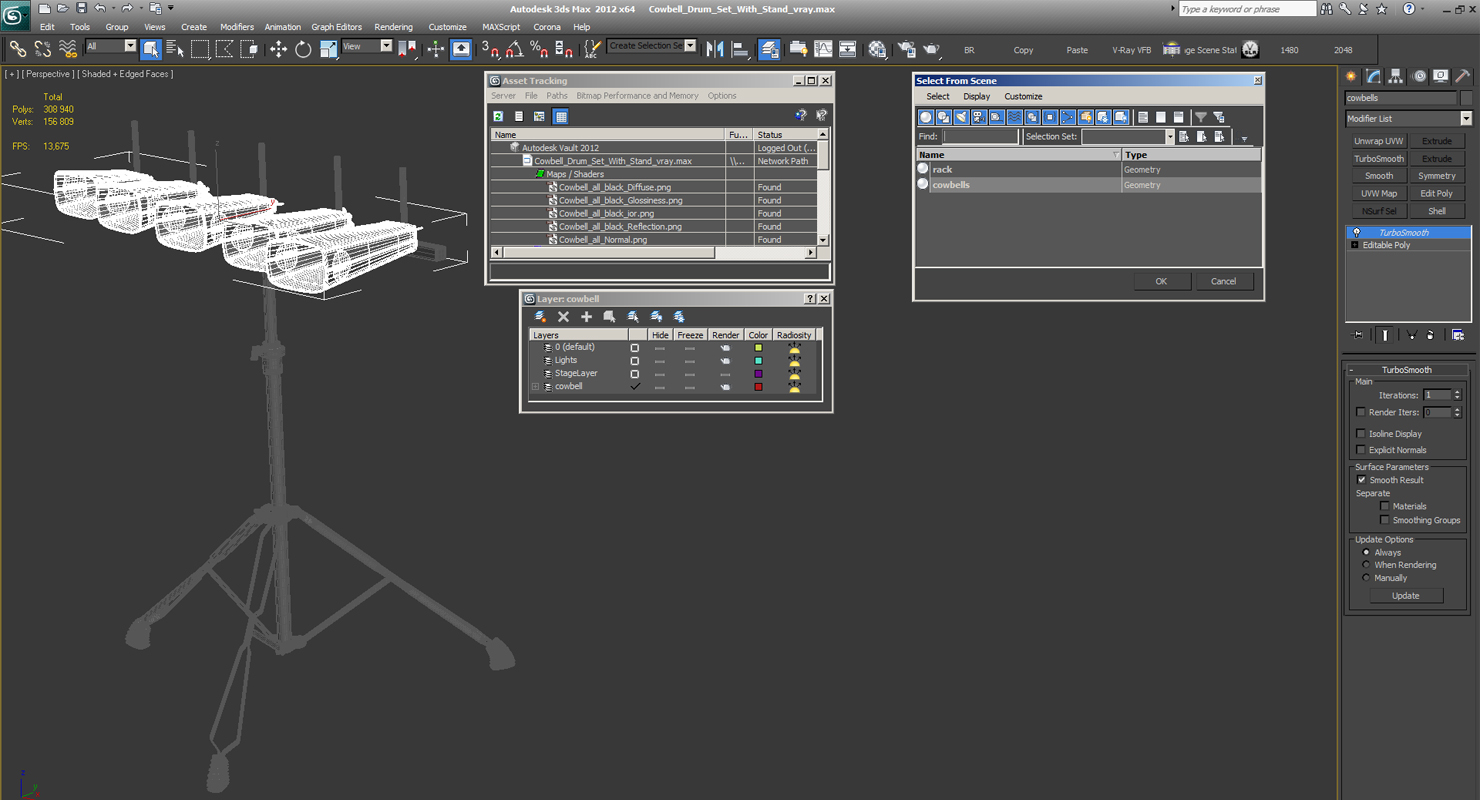Viewport: 1480px width, 800px height.
Task: Click the Edit Poly modifier button
Action: coord(1437,194)
